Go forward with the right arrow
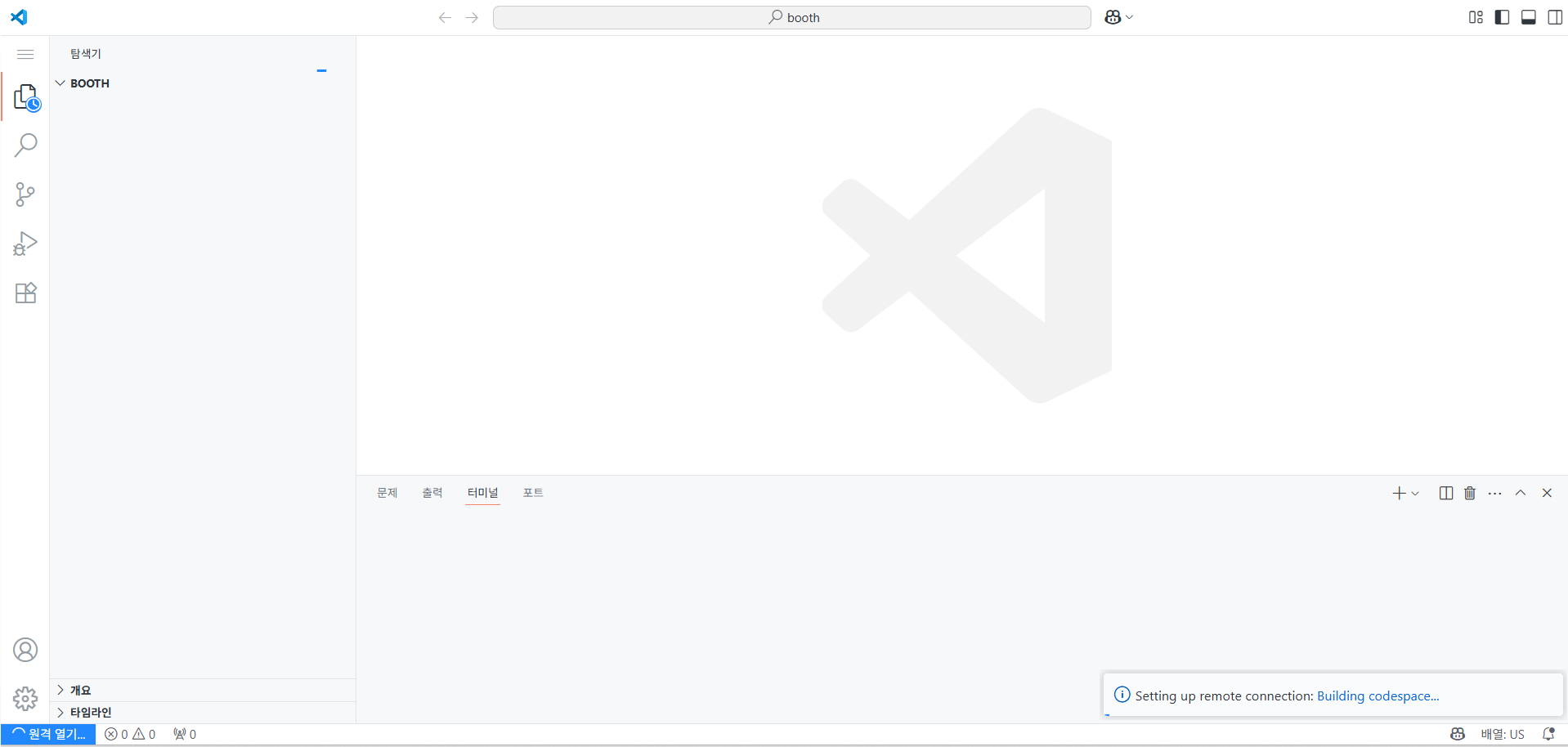The image size is (1568, 747). pos(472,17)
